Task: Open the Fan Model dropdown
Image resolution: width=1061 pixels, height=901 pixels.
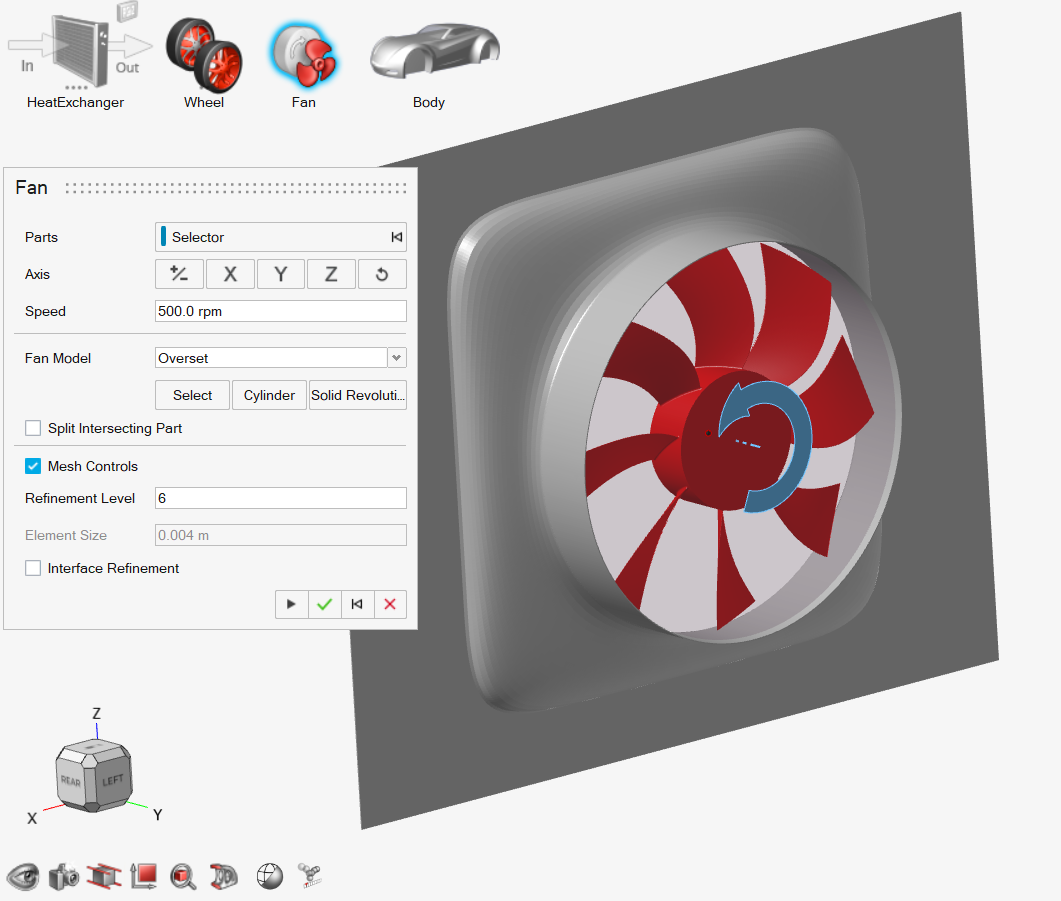Action: pos(397,358)
